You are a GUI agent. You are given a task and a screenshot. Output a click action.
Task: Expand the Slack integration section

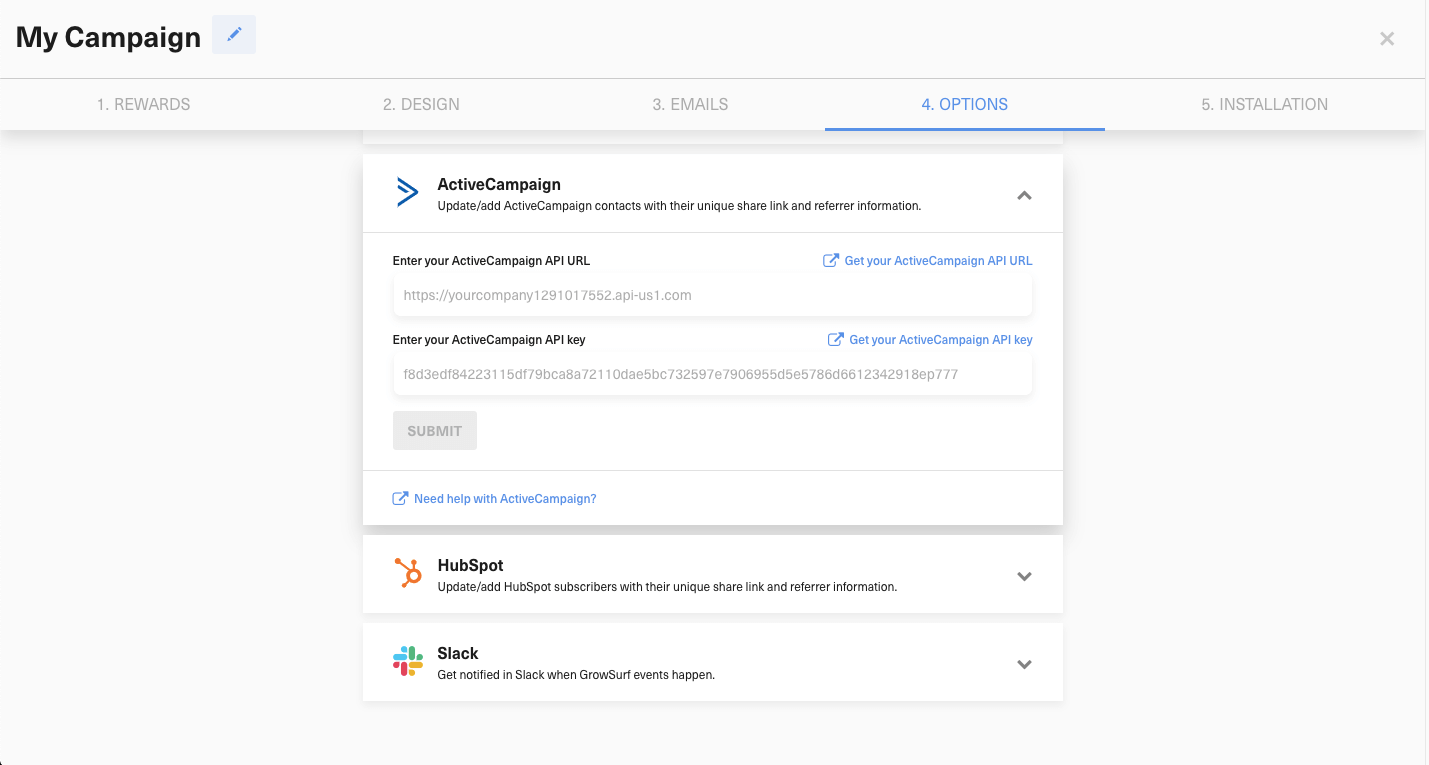coord(1024,663)
